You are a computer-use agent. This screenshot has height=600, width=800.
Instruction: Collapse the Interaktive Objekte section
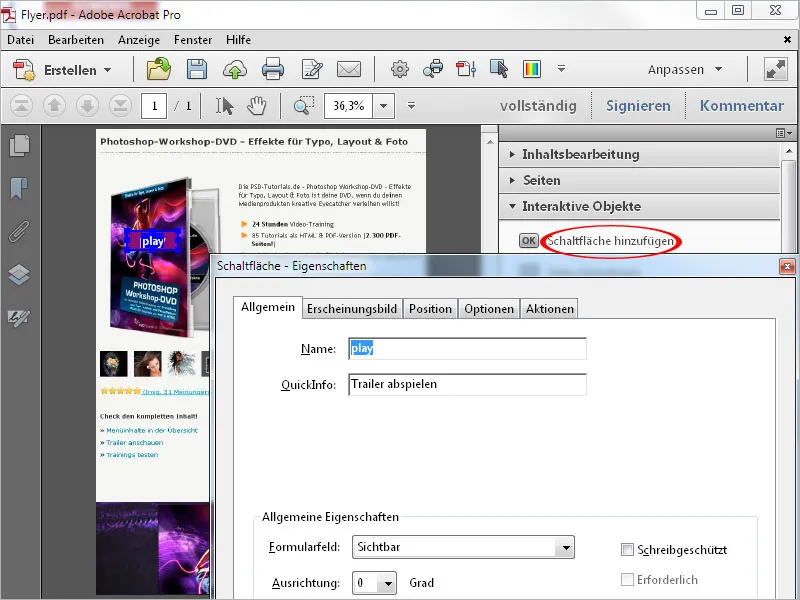point(640,207)
